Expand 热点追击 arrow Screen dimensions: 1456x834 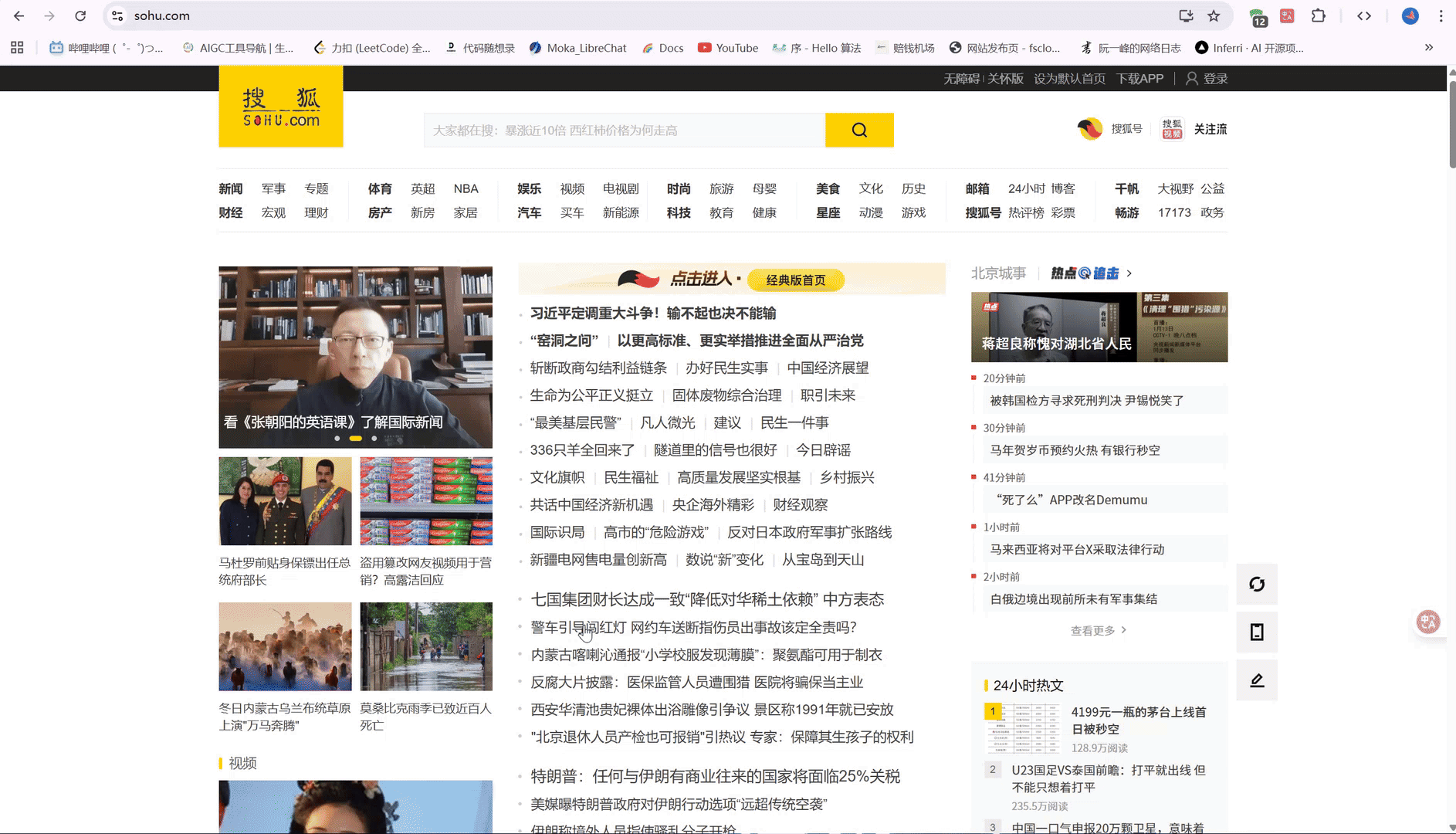(1129, 273)
